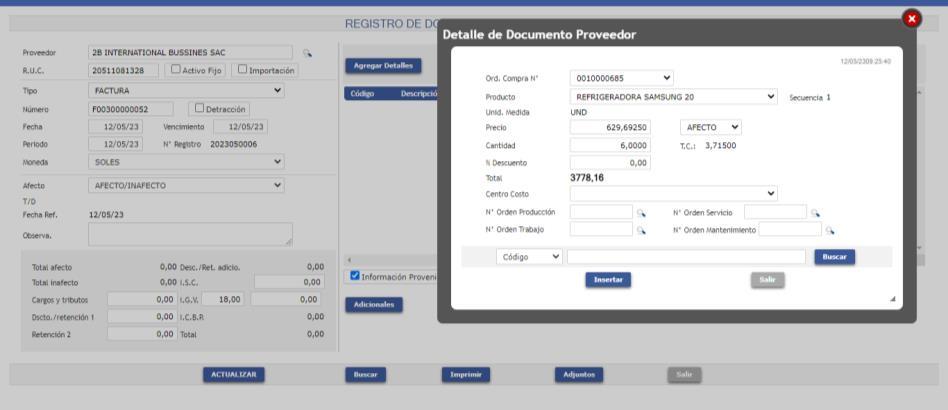The height and width of the screenshot is (410, 948).
Task: Open the Afecto AFECTO/INAFECTO dropdown
Action: (x=186, y=186)
